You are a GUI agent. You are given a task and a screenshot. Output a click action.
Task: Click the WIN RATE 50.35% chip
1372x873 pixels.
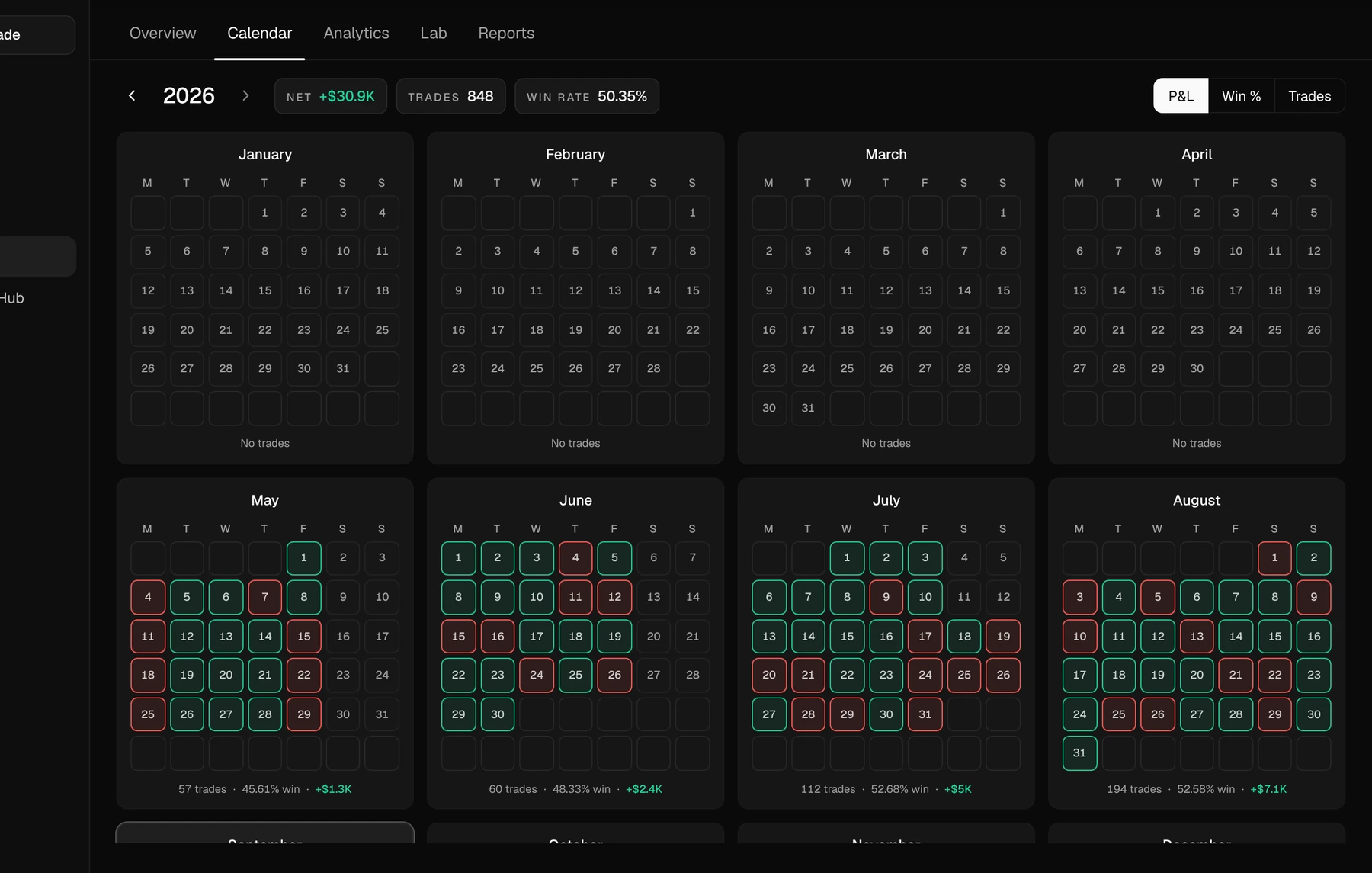(587, 96)
